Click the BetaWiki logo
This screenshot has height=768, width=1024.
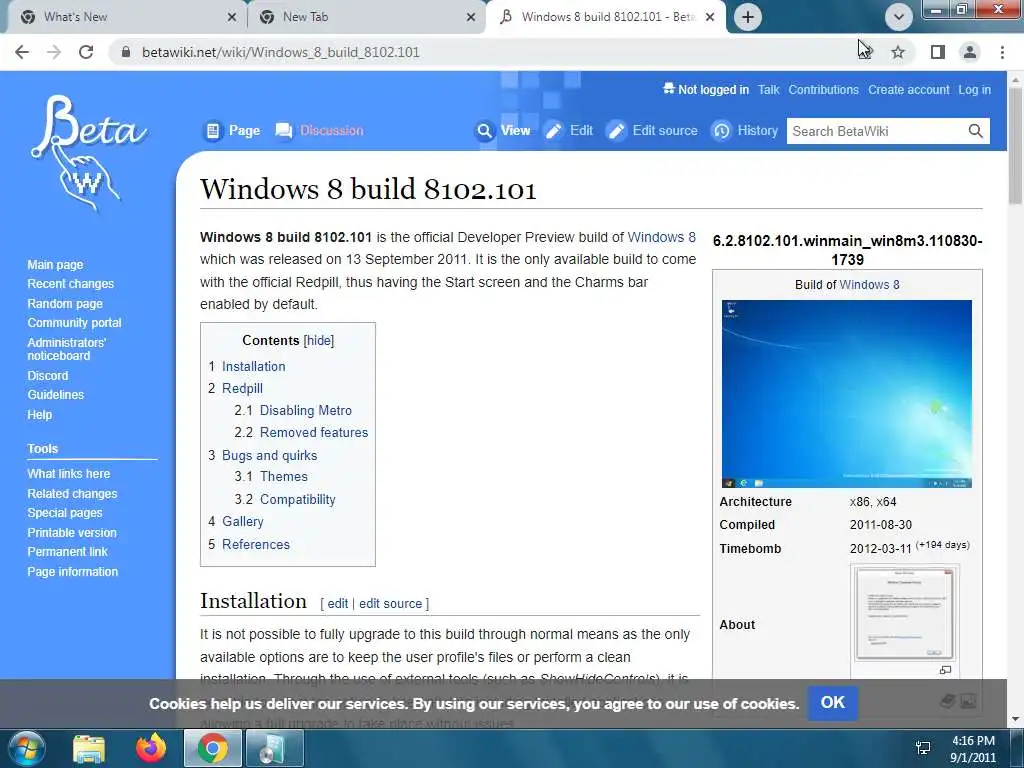(88, 153)
